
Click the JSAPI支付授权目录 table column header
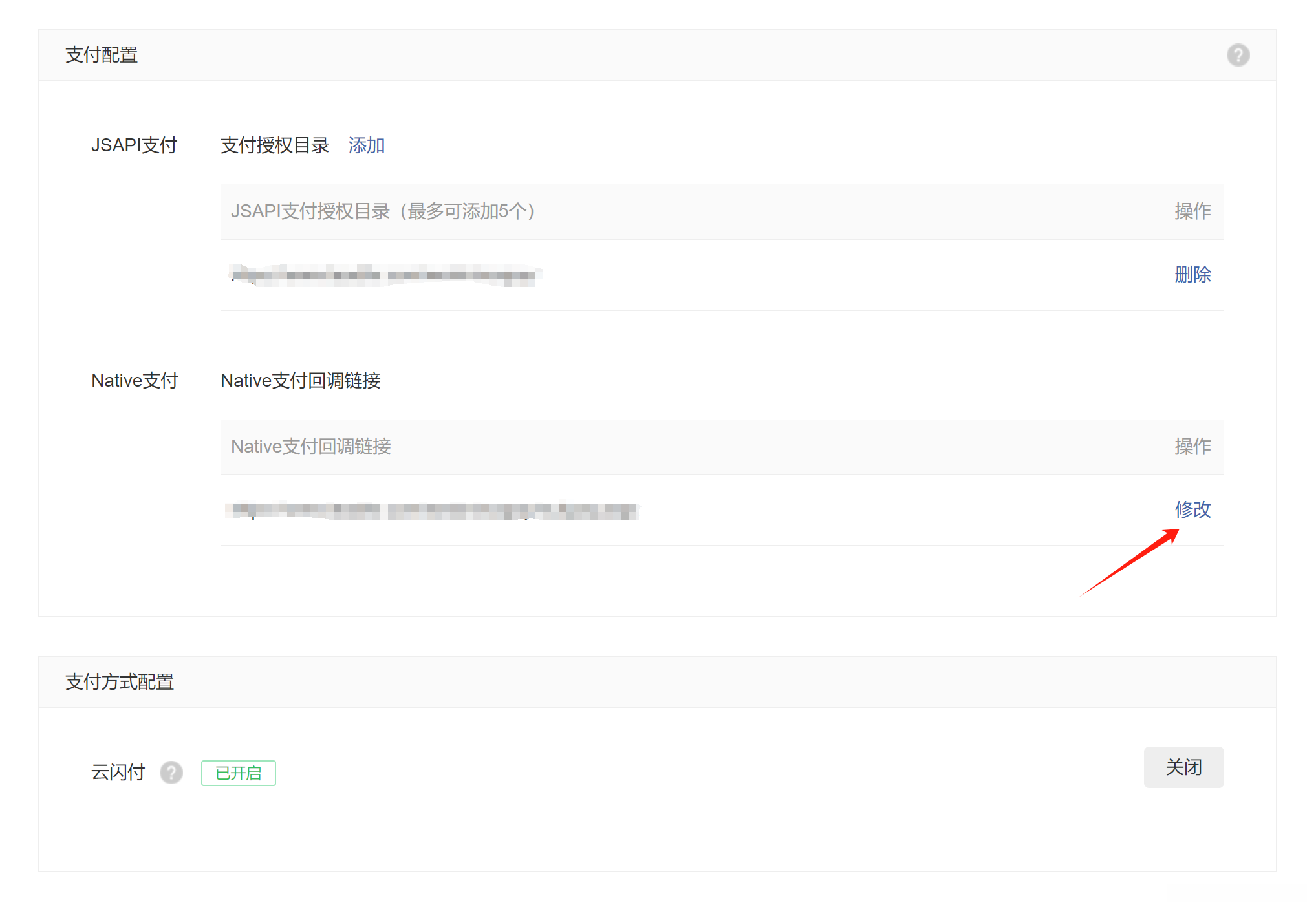tap(383, 211)
